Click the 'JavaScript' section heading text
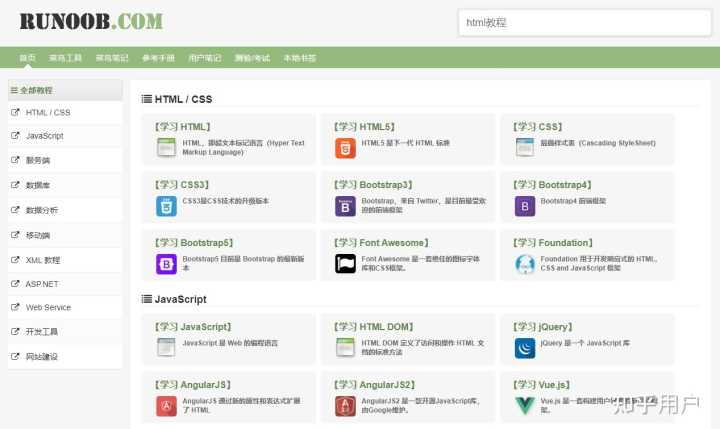The height and width of the screenshot is (429, 720). point(180,299)
